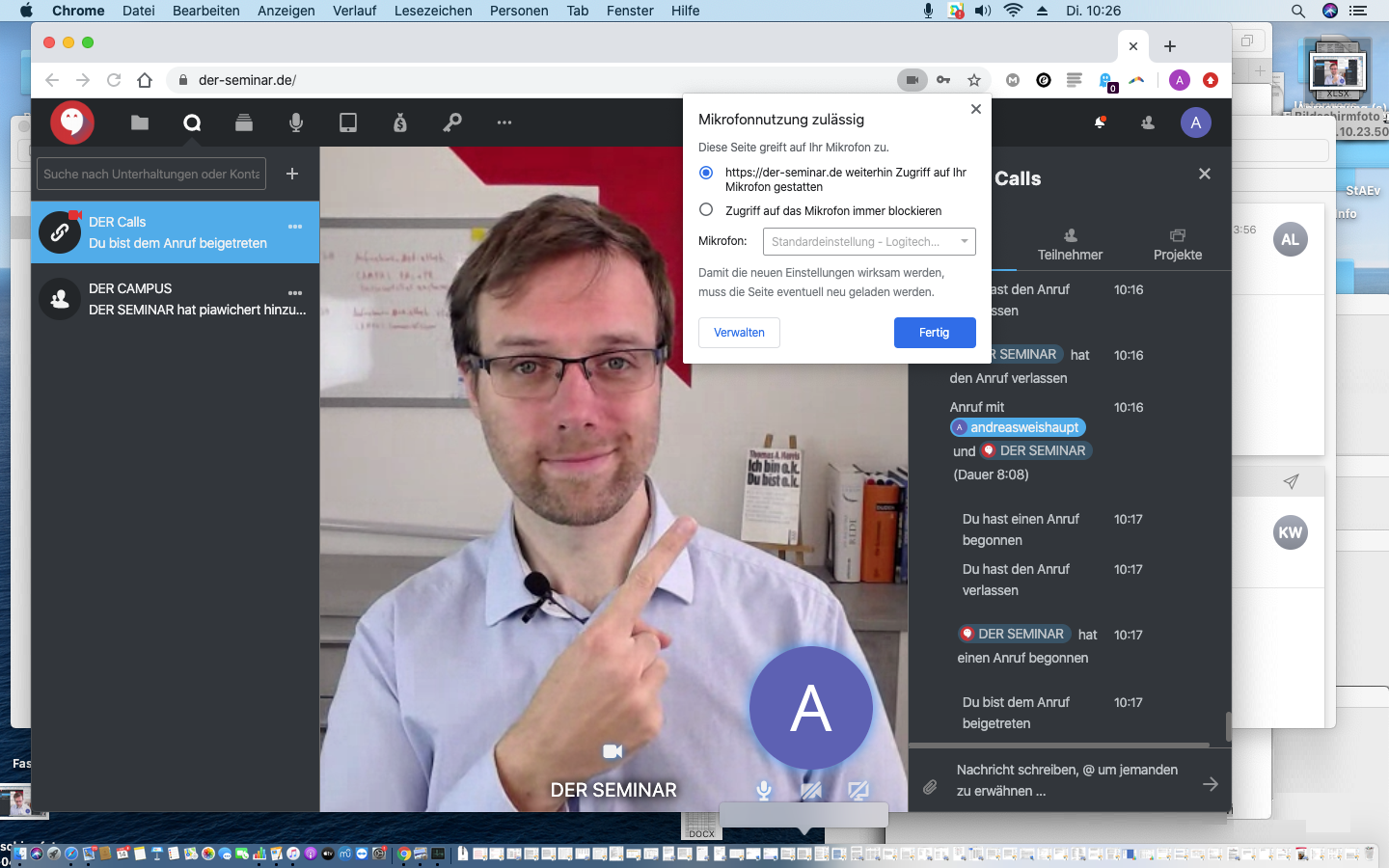Open the money bag app icon
Screen dimensions: 1389x868
pyautogui.click(x=400, y=122)
